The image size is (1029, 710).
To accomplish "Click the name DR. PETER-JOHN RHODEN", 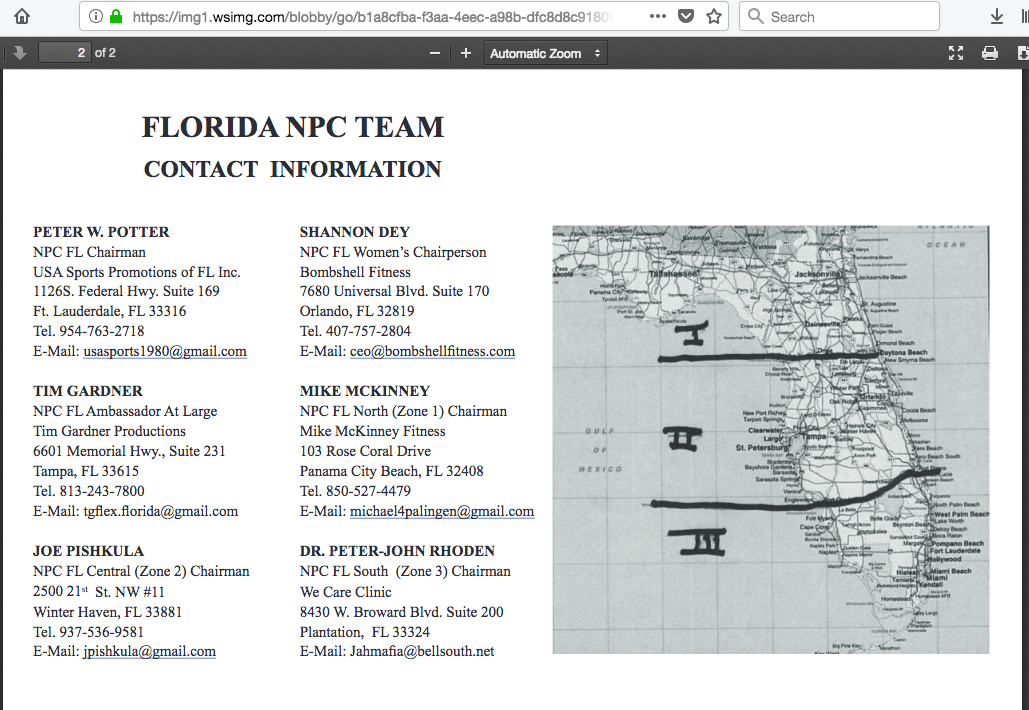I will coord(397,551).
